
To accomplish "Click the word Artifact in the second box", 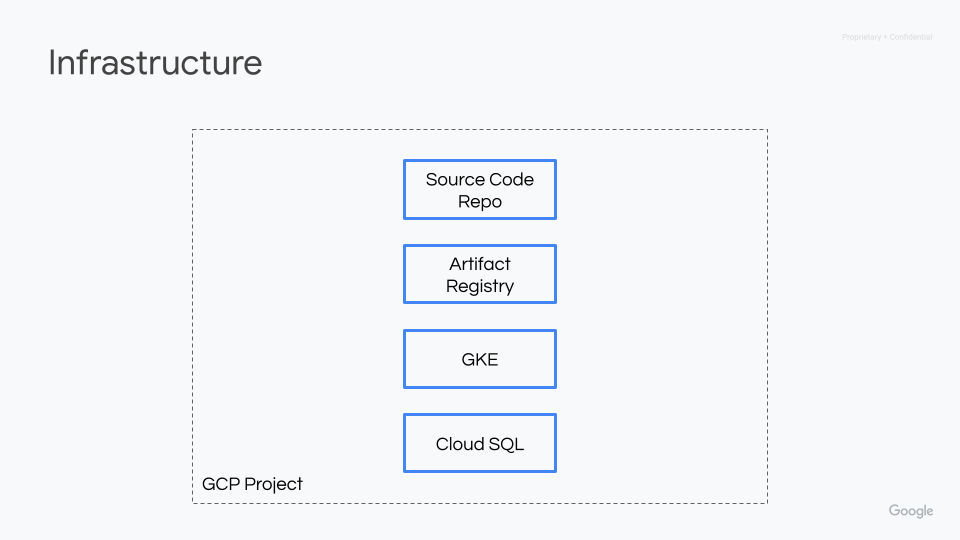I will (x=480, y=264).
